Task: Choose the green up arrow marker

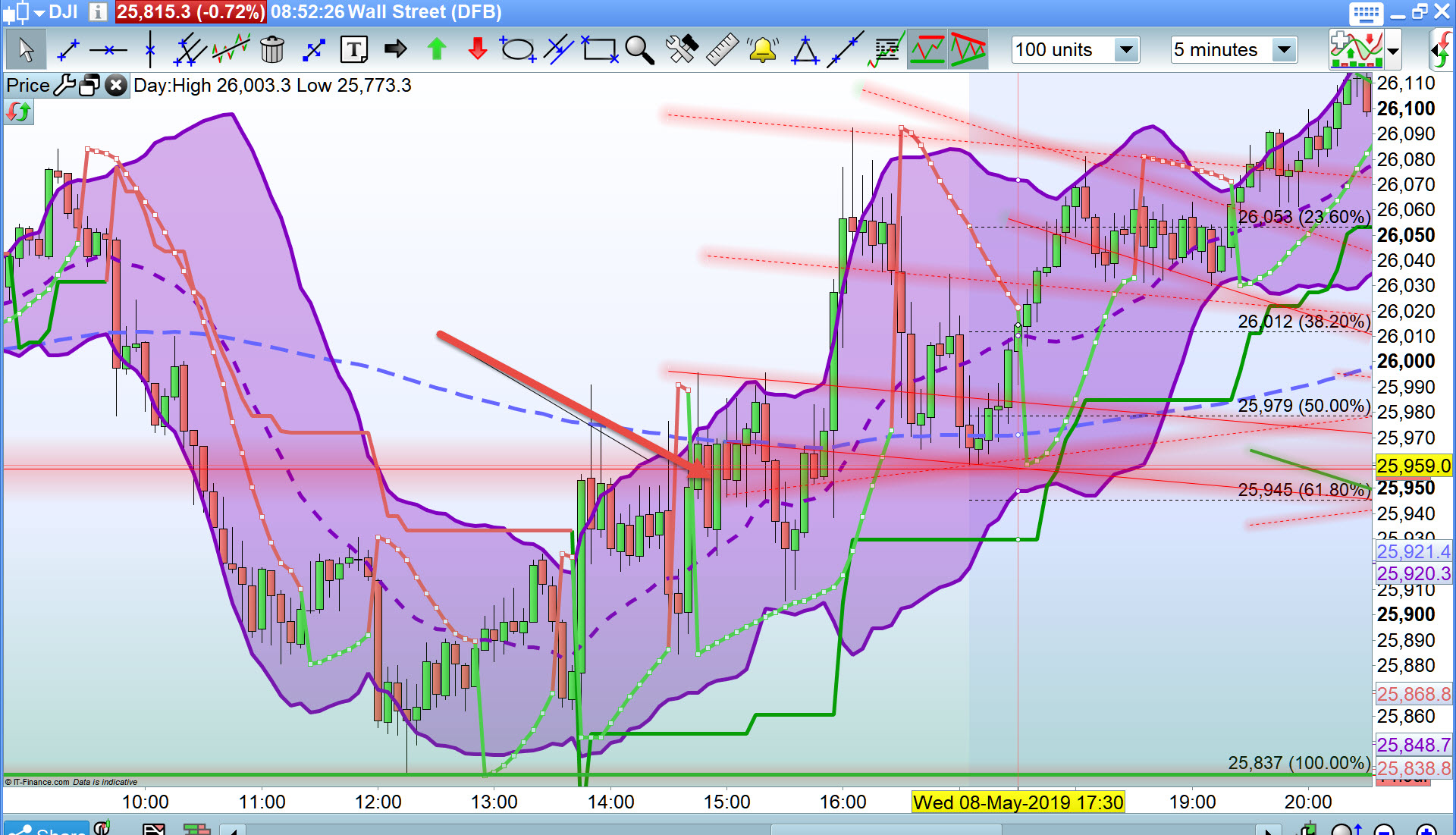Action: click(436, 51)
